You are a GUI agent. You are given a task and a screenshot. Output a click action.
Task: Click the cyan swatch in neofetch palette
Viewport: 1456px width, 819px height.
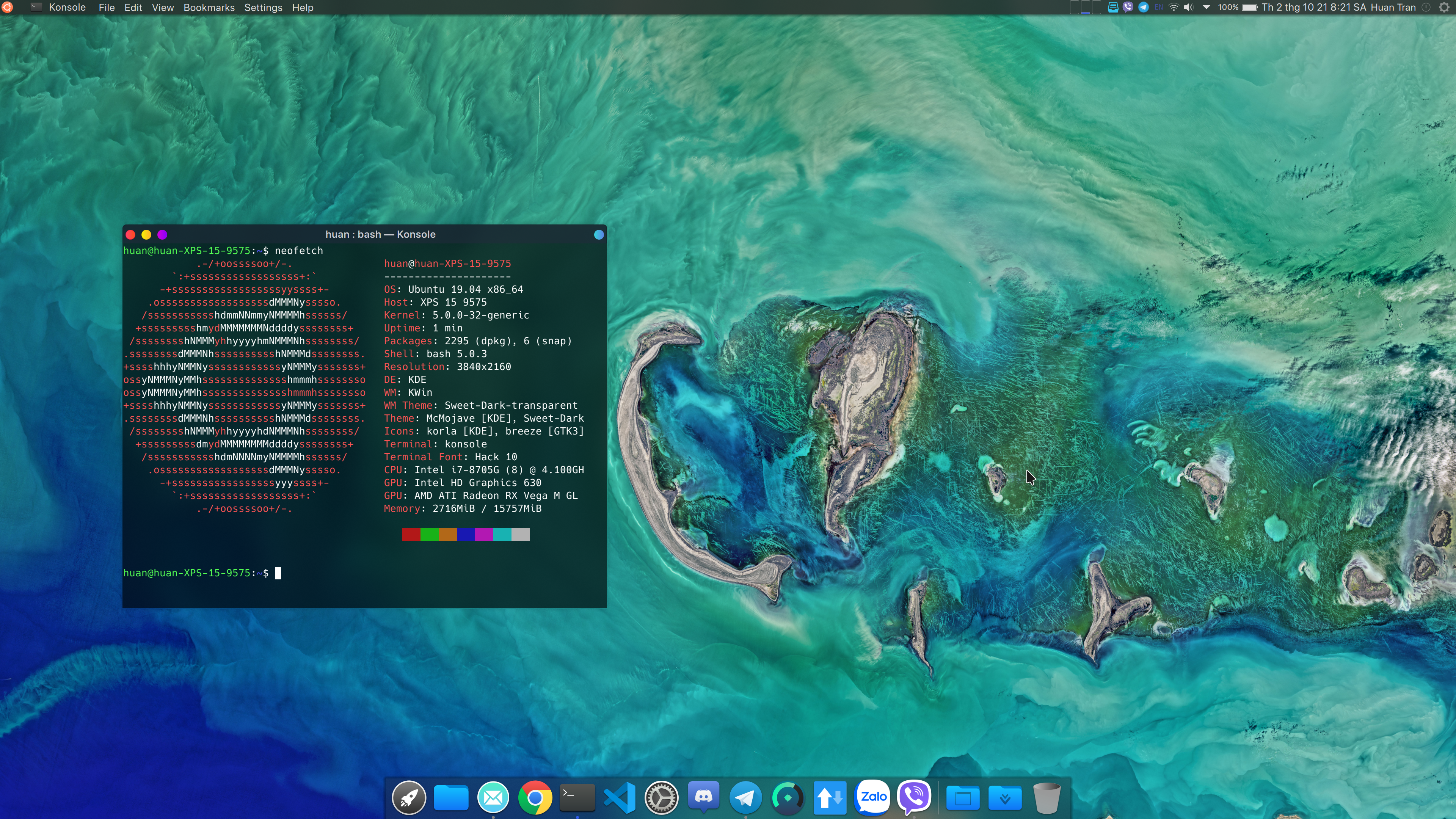[502, 534]
